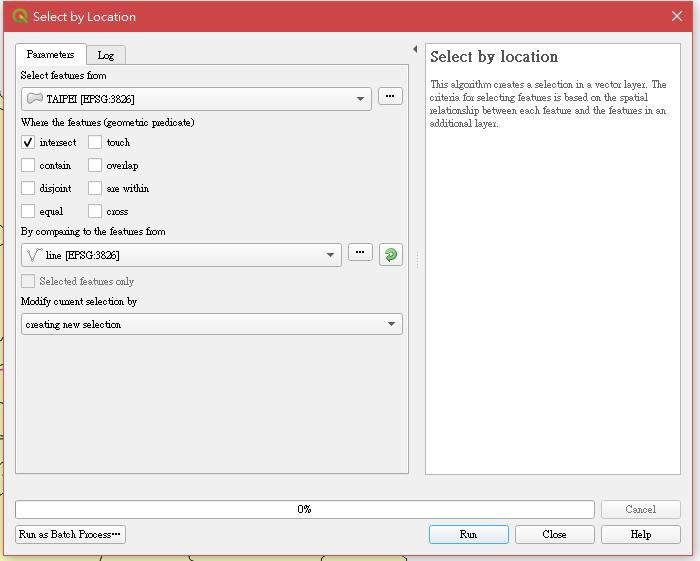Viewport: 700px width, 561px height.
Task: Open the creating new selection dropdown
Action: [x=212, y=324]
